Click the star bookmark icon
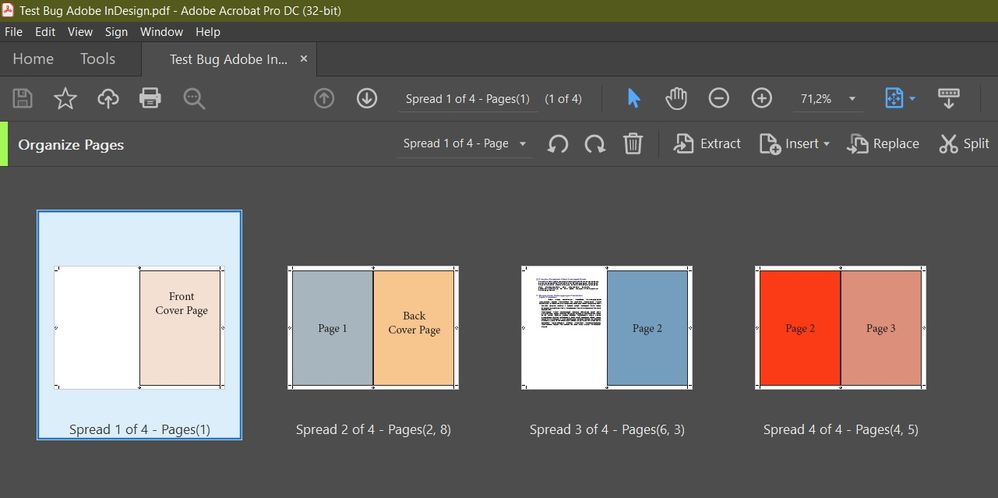The image size is (998, 498). tap(65, 98)
